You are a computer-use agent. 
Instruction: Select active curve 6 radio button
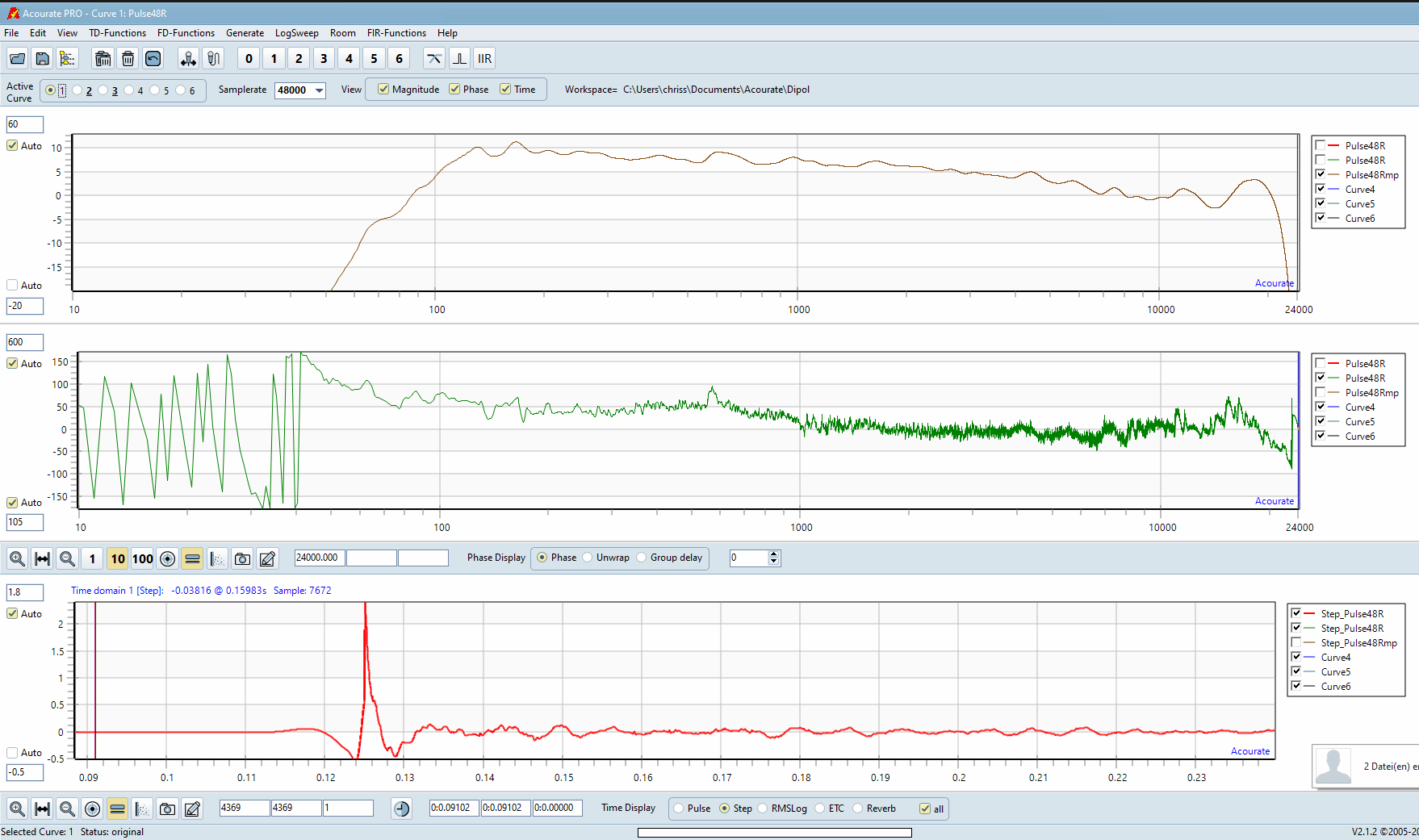(x=180, y=90)
